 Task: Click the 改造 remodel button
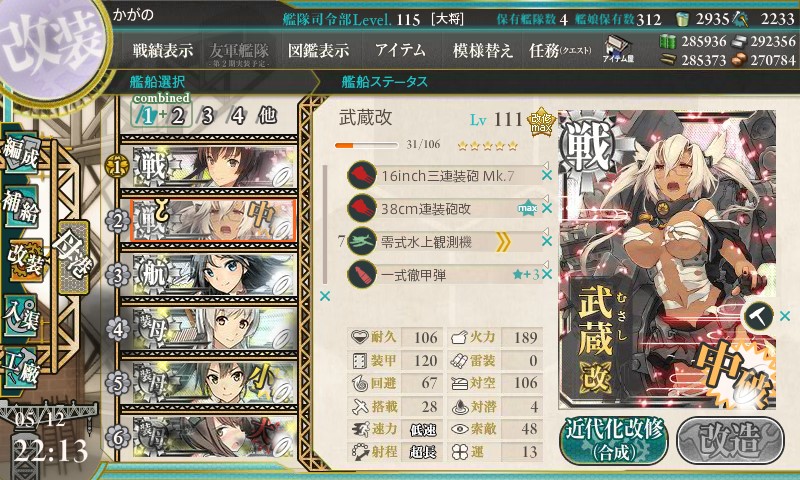tap(731, 441)
